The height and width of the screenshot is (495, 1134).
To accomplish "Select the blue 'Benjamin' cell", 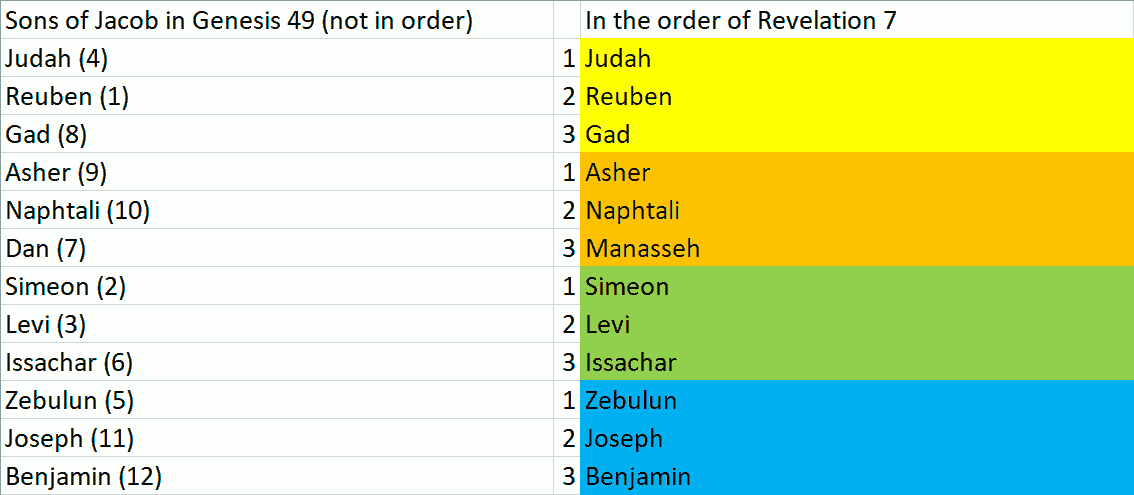I will click(638, 477).
